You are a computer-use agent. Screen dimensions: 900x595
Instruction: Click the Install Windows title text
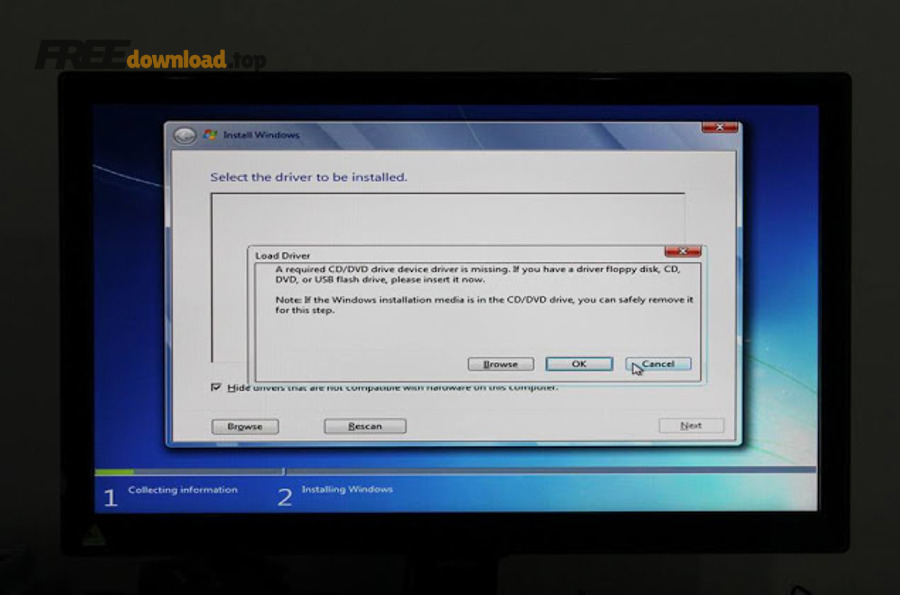261,135
